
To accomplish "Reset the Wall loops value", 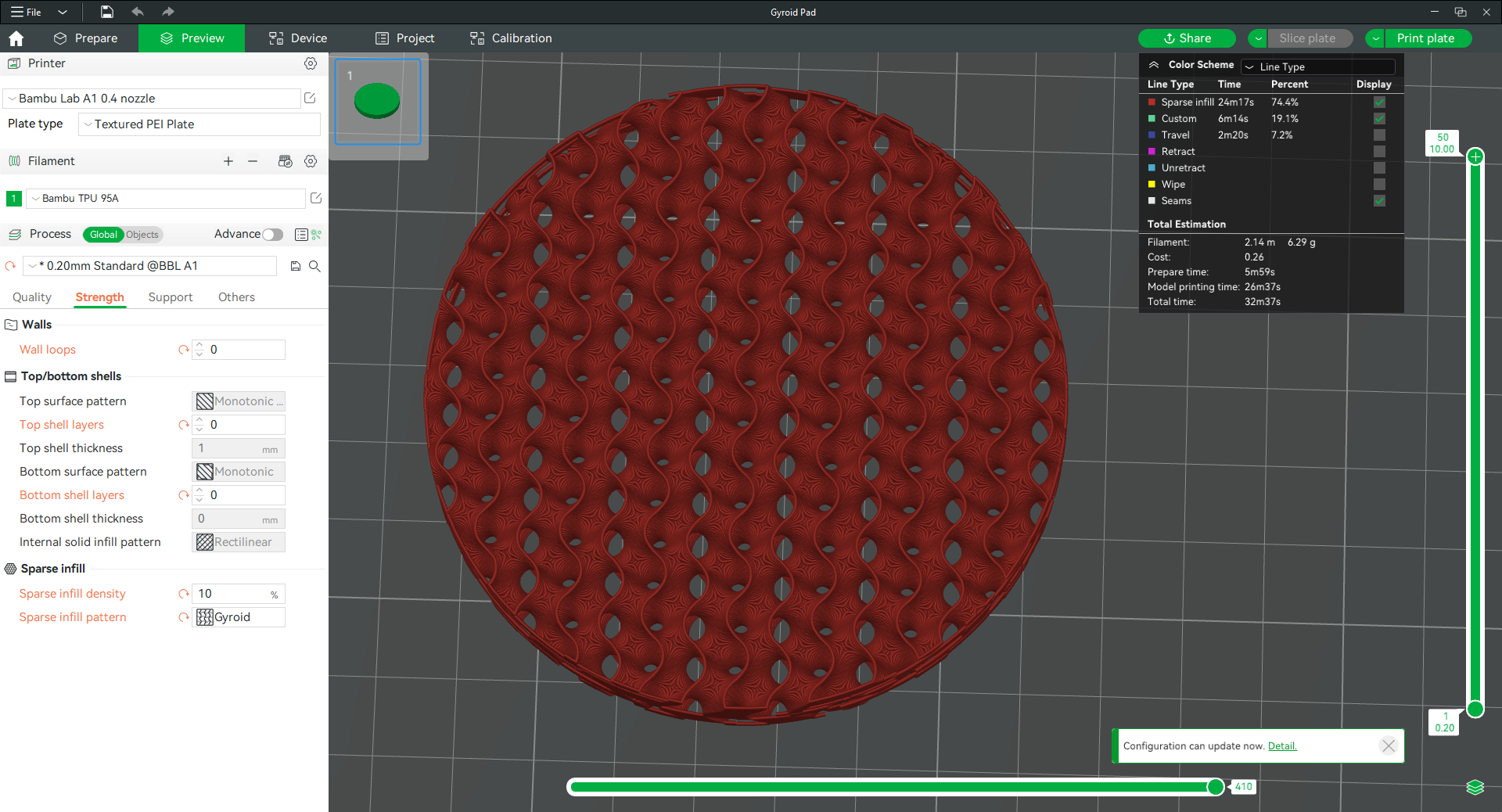I will pos(184,350).
